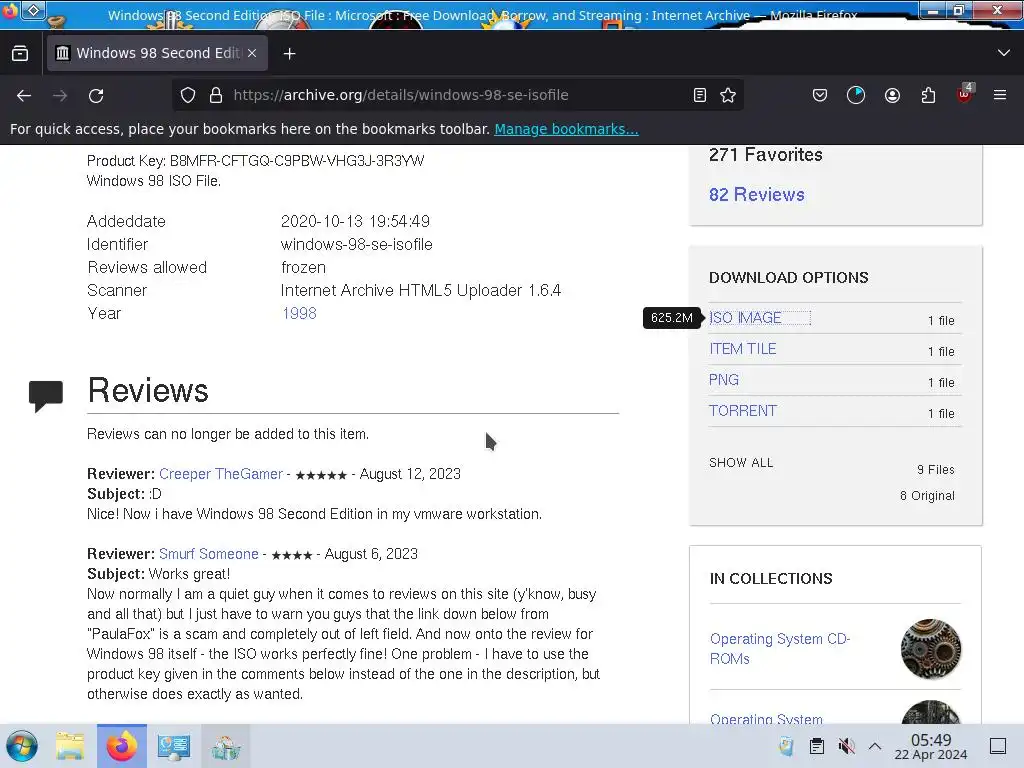Select the Windows 98 Second Edition tab
This screenshot has width=1024, height=768.
157,53
